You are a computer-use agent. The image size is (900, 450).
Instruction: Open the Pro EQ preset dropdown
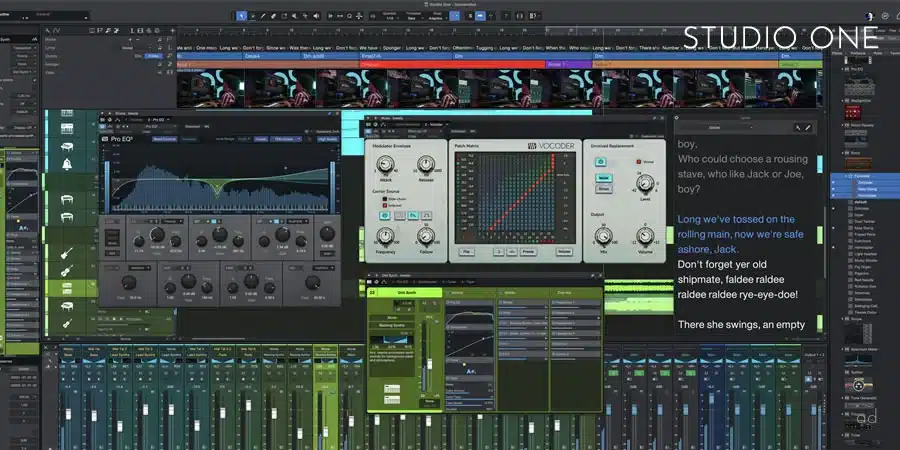click(x=160, y=126)
